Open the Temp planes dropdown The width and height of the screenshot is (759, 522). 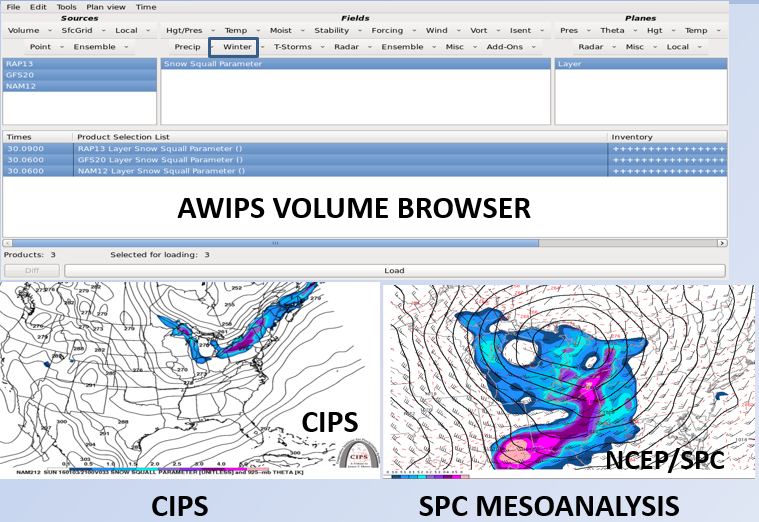click(702, 31)
